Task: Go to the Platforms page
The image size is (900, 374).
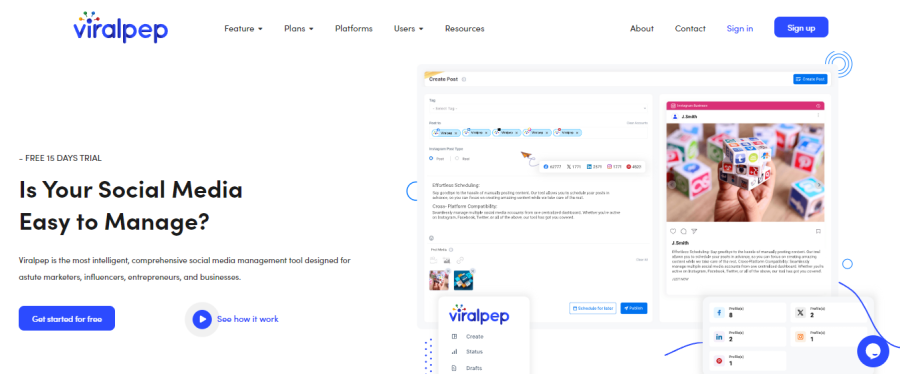Action: 354,29
